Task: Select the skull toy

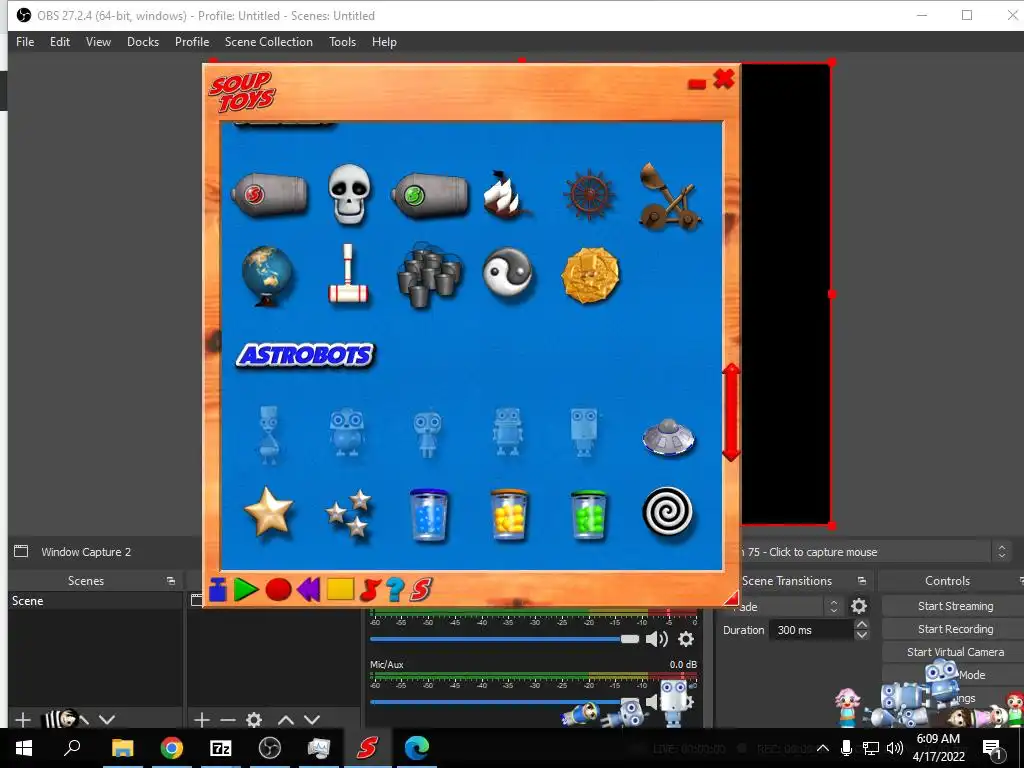Action: tap(349, 194)
